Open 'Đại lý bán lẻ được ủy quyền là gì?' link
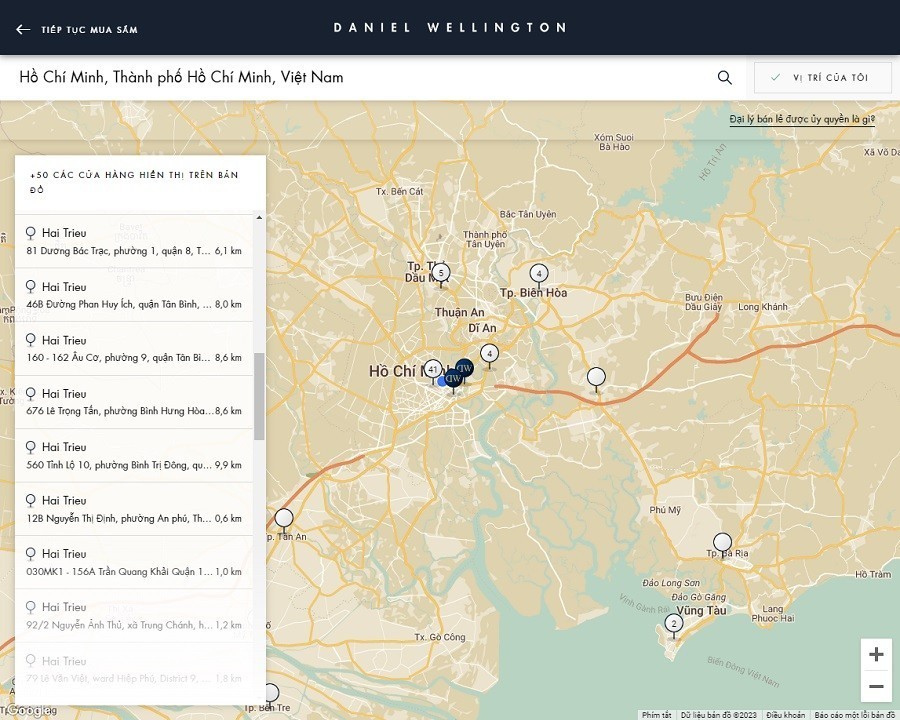 [802, 119]
